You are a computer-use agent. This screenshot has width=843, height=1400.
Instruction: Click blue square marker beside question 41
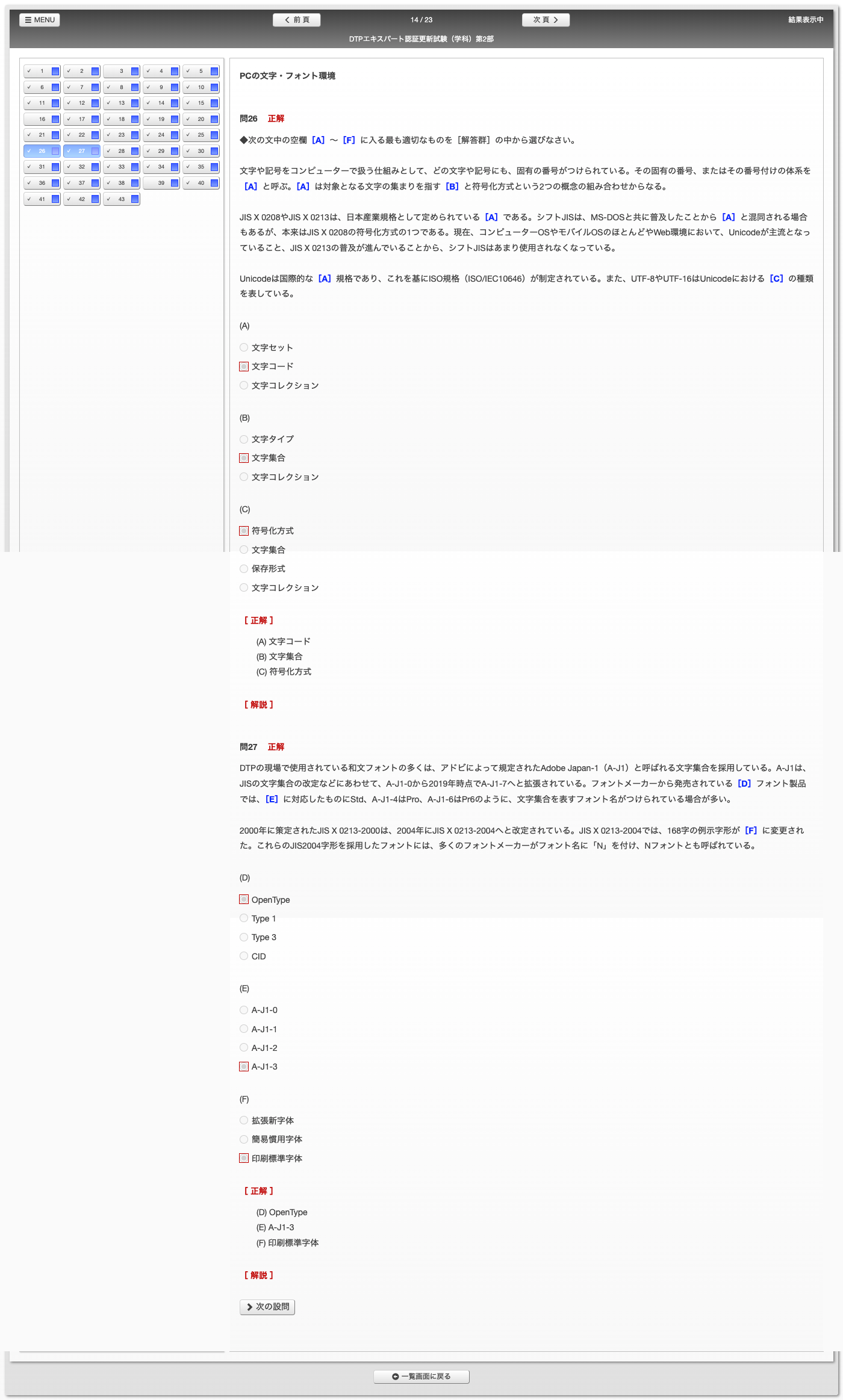point(55,199)
